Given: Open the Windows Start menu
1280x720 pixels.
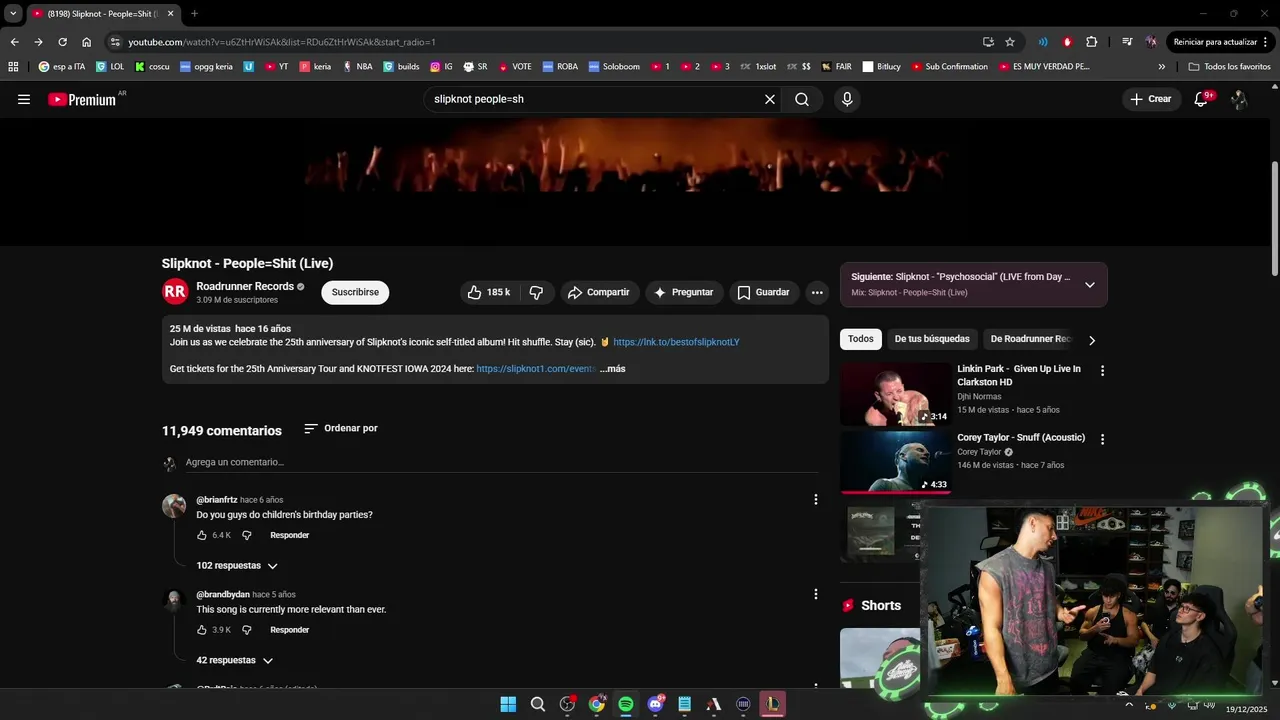Looking at the screenshot, I should tap(508, 704).
